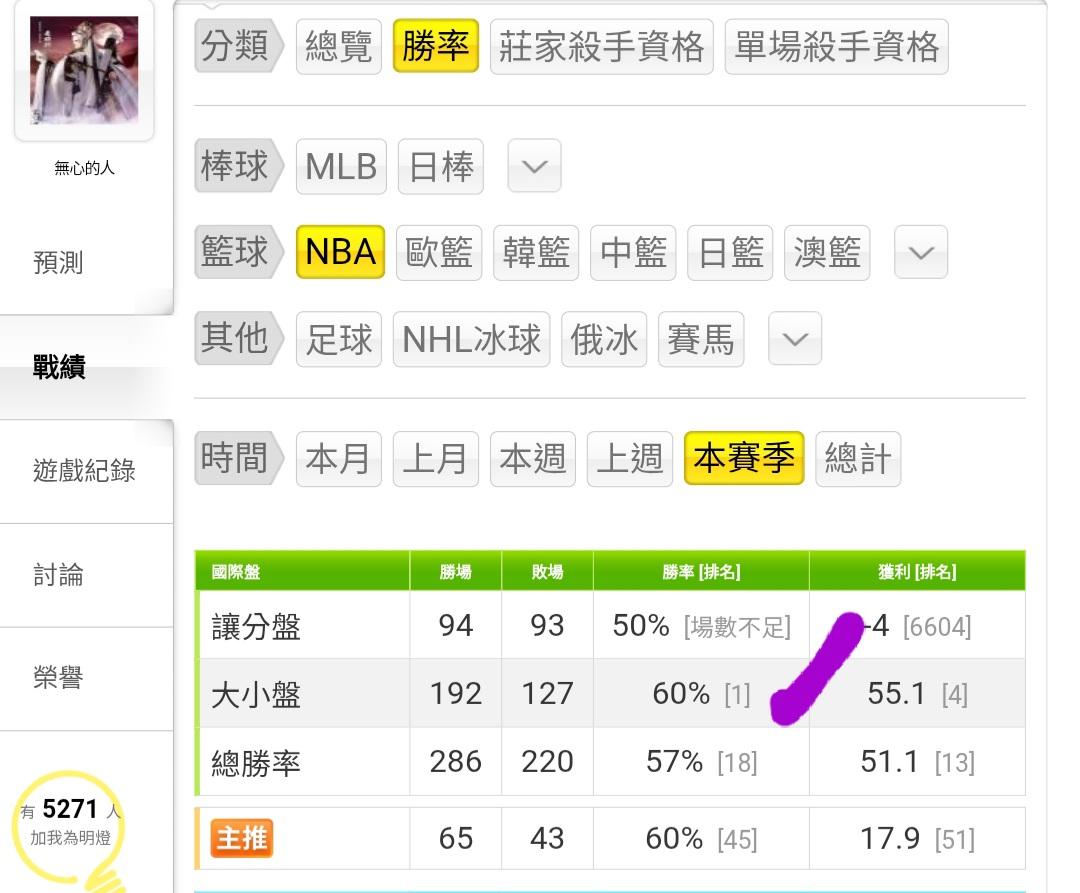
Task: Select 俄冰 sport filter
Action: [x=604, y=339]
